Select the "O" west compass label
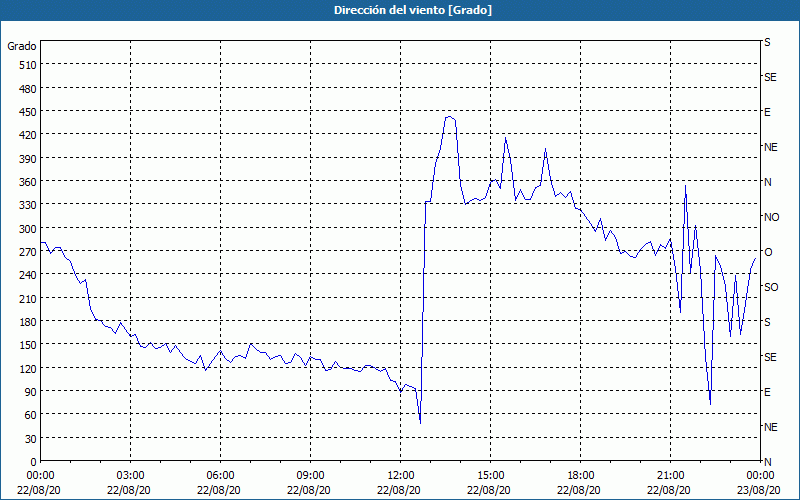 (768, 252)
